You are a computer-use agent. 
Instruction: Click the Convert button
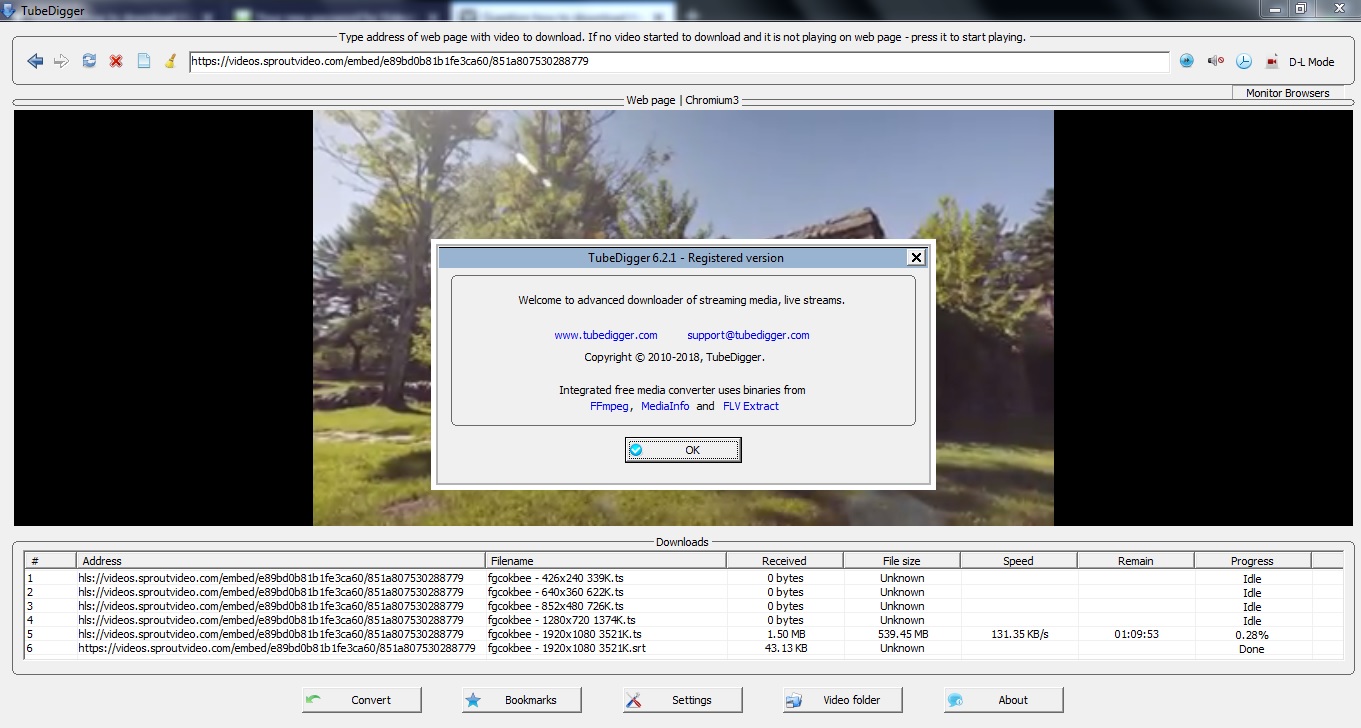coord(362,700)
